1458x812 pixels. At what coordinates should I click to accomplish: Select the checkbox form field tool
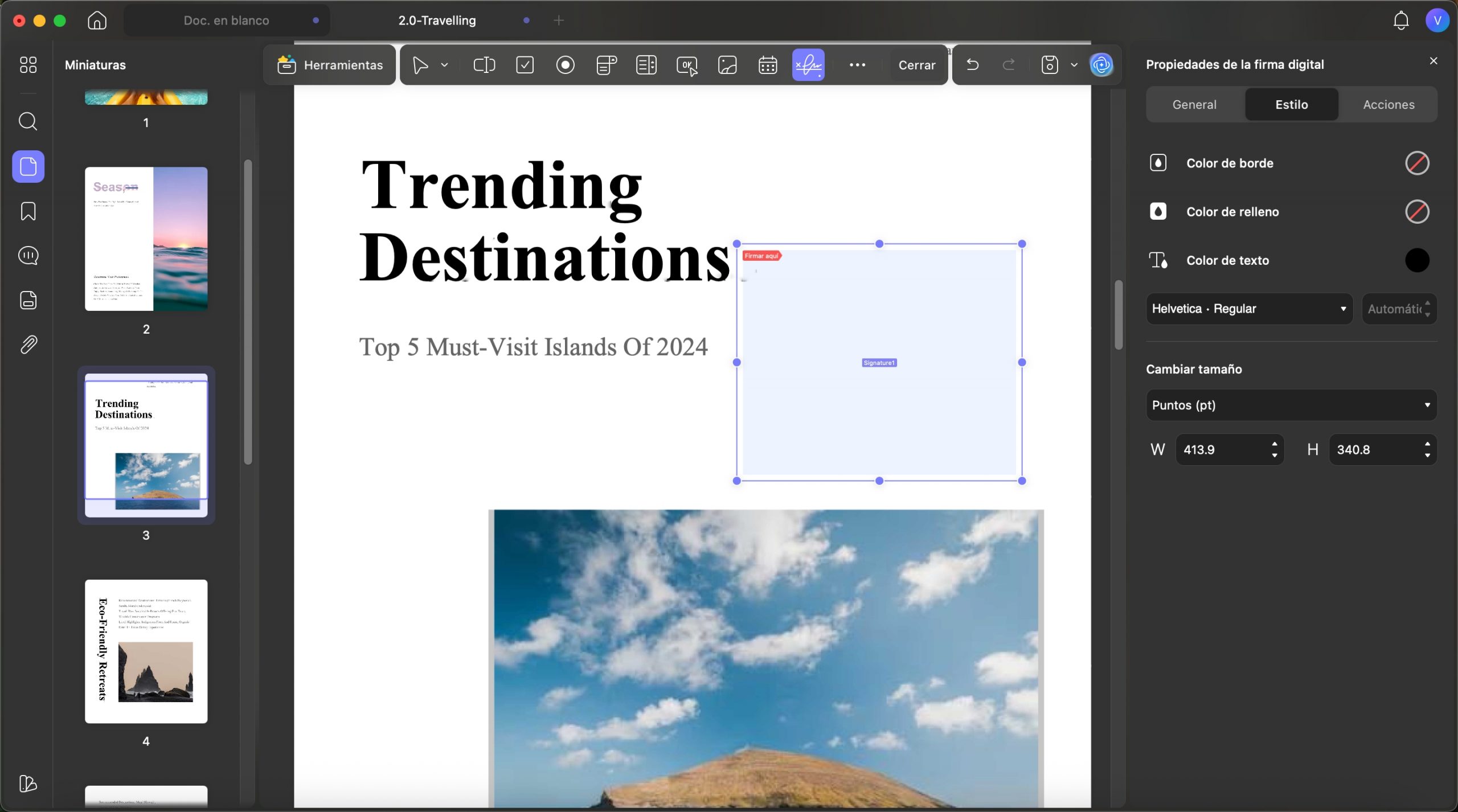[525, 65]
